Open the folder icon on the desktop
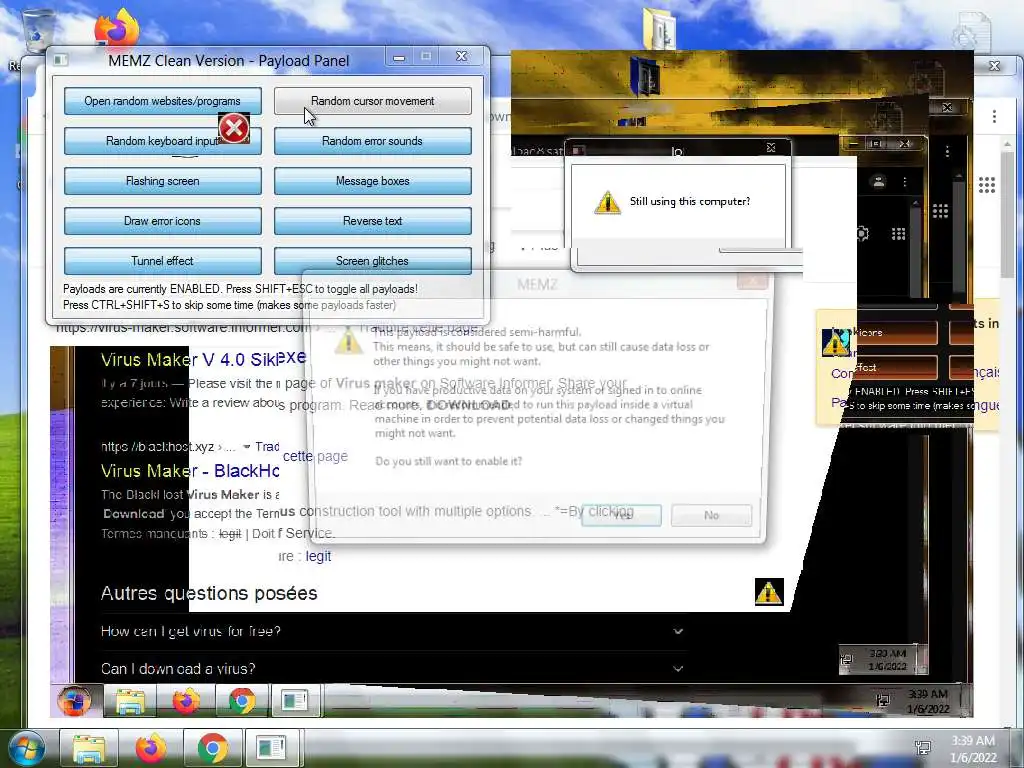1024x768 pixels. pos(660,27)
